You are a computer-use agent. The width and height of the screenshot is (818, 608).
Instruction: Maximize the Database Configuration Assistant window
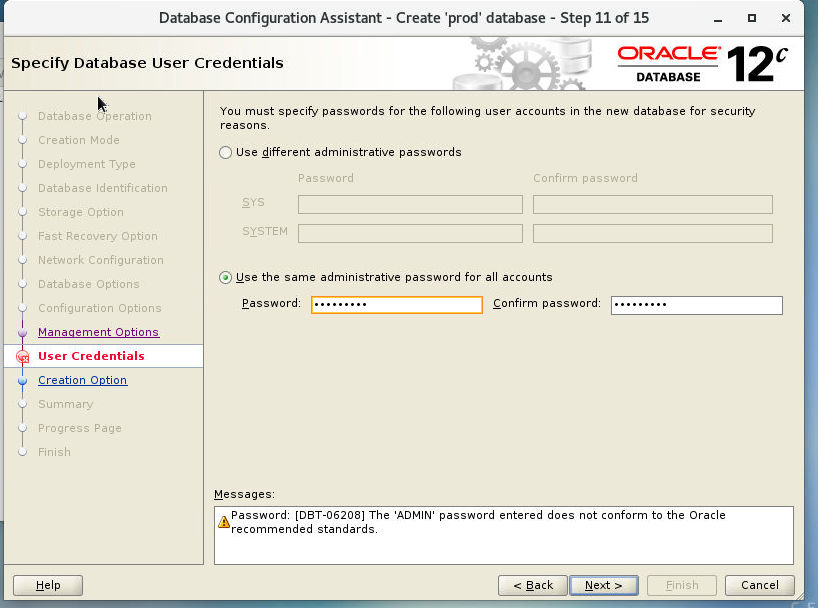752,18
